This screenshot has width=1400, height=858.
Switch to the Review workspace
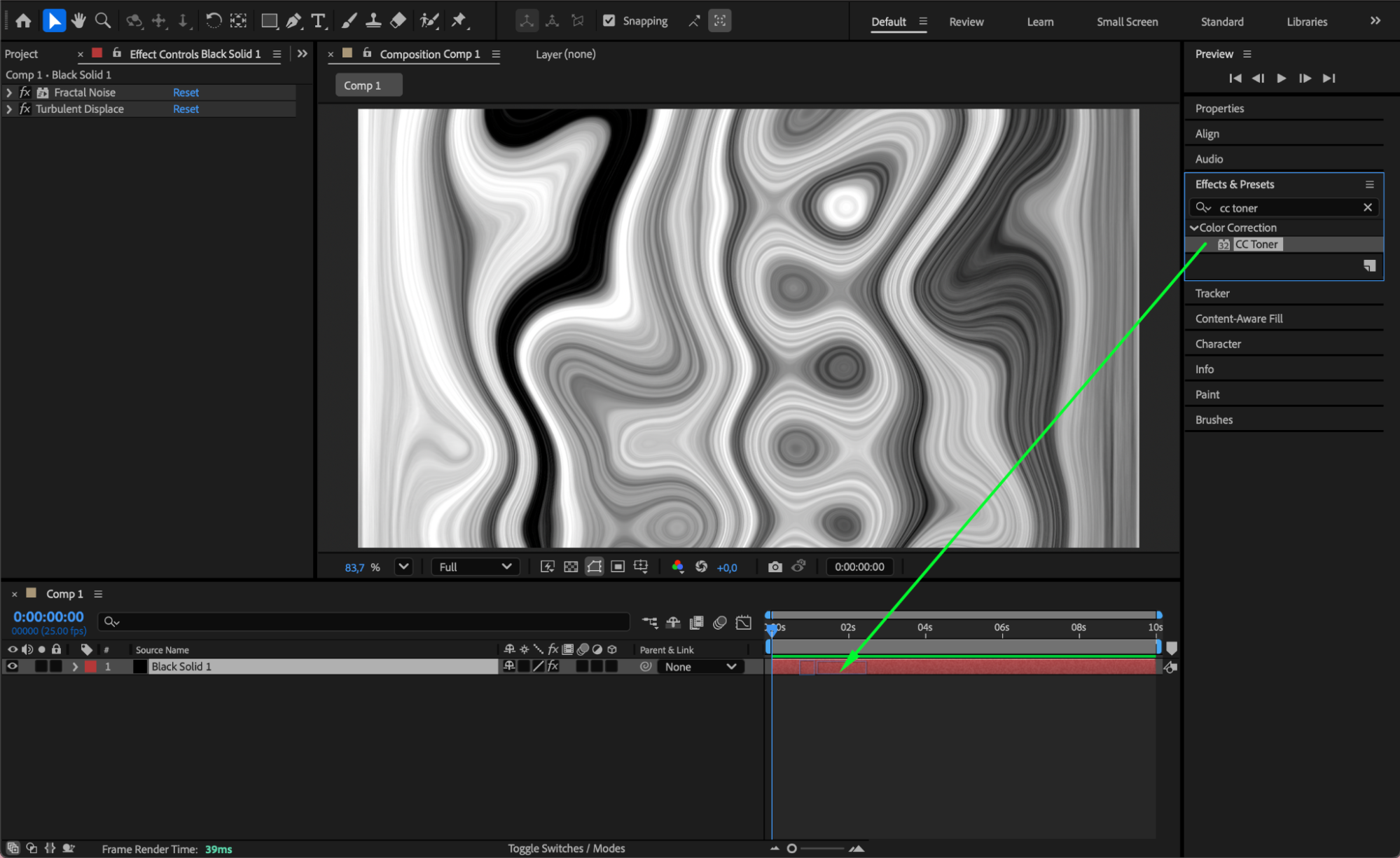coord(966,22)
